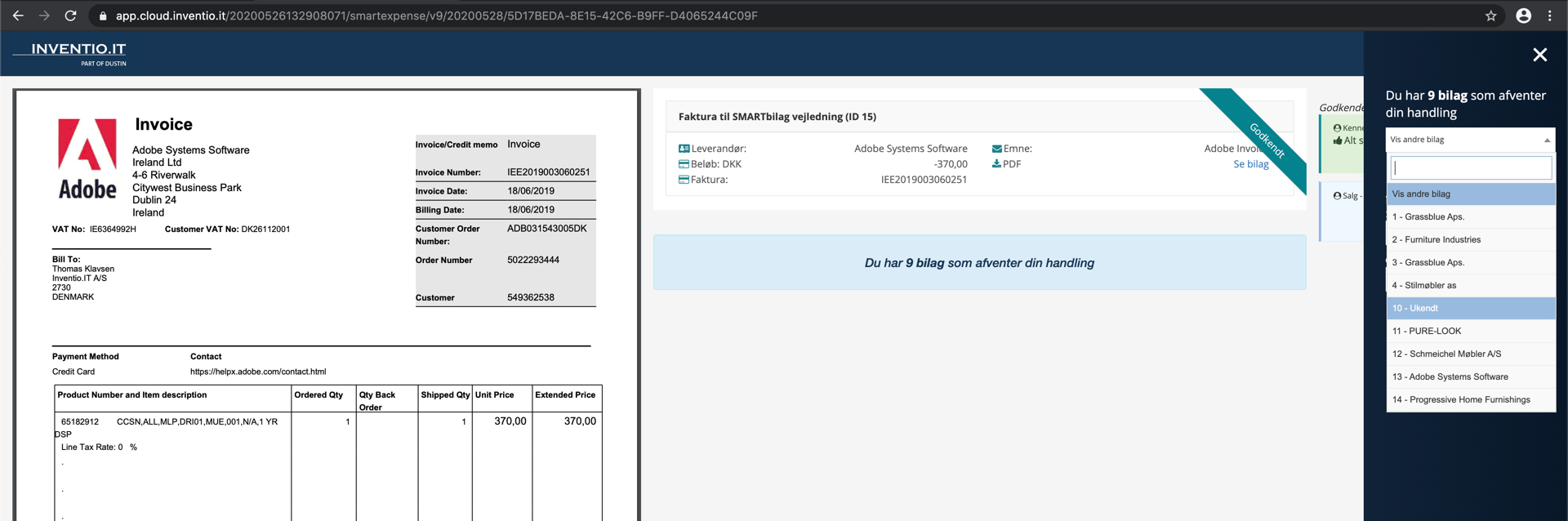Click the -370,00 amount in the Faktura card
The width and height of the screenshot is (1568, 521).
coord(951,164)
